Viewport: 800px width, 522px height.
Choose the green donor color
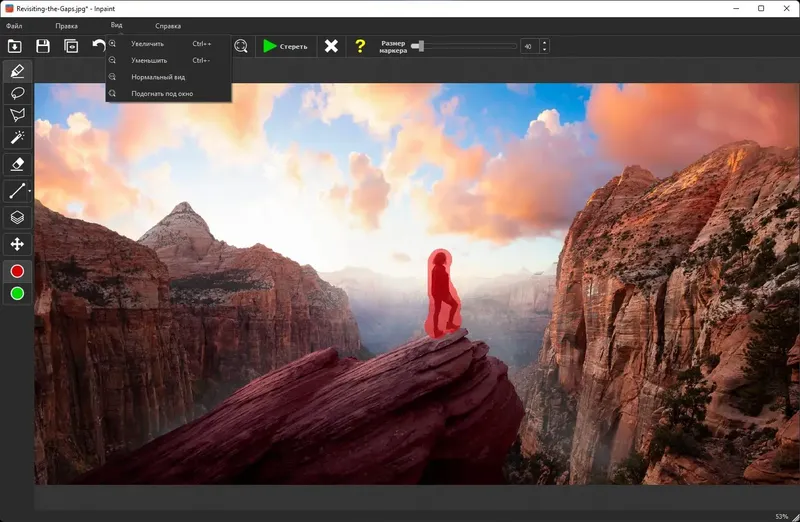click(17, 293)
